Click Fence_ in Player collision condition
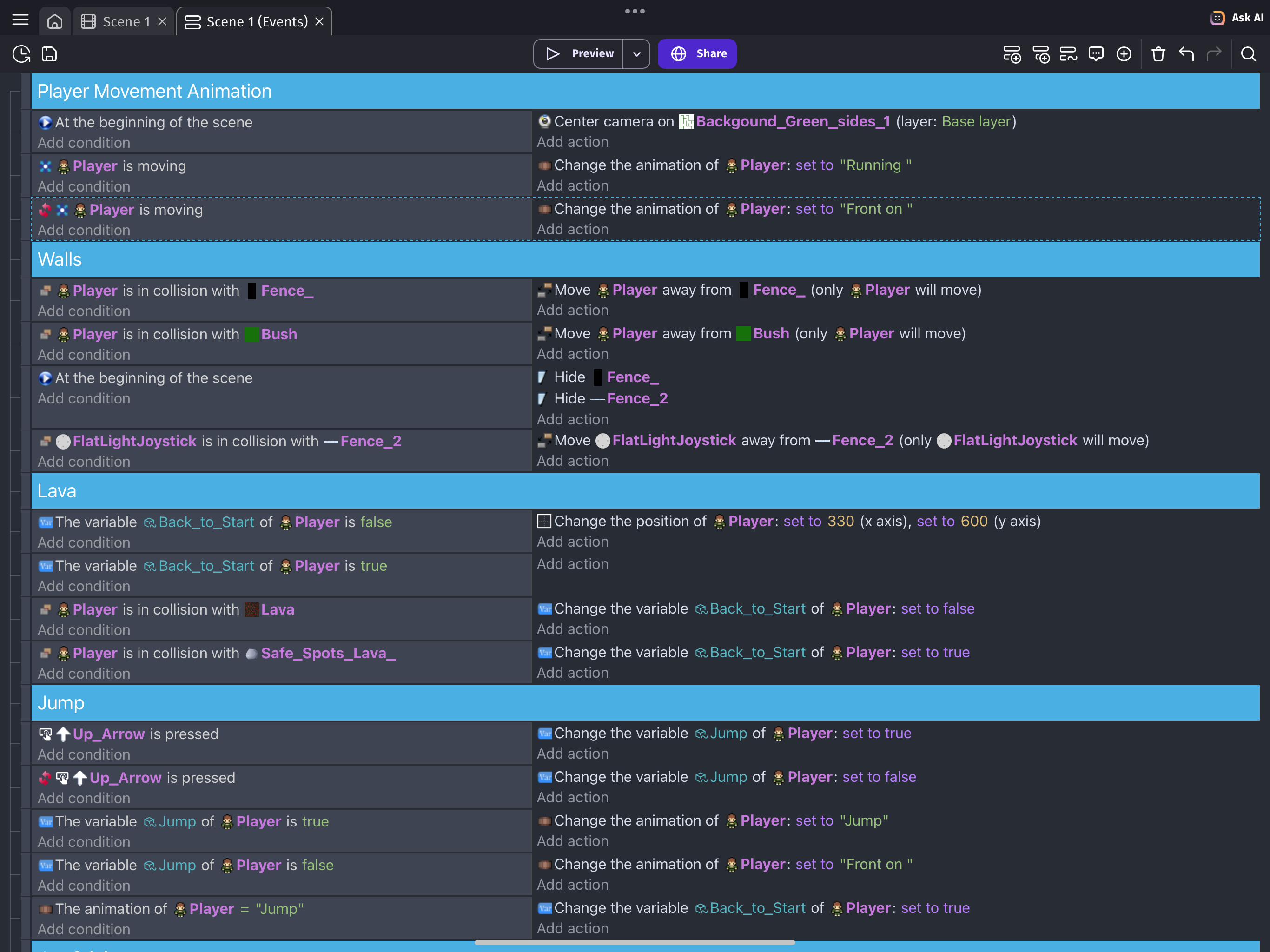 pyautogui.click(x=287, y=291)
